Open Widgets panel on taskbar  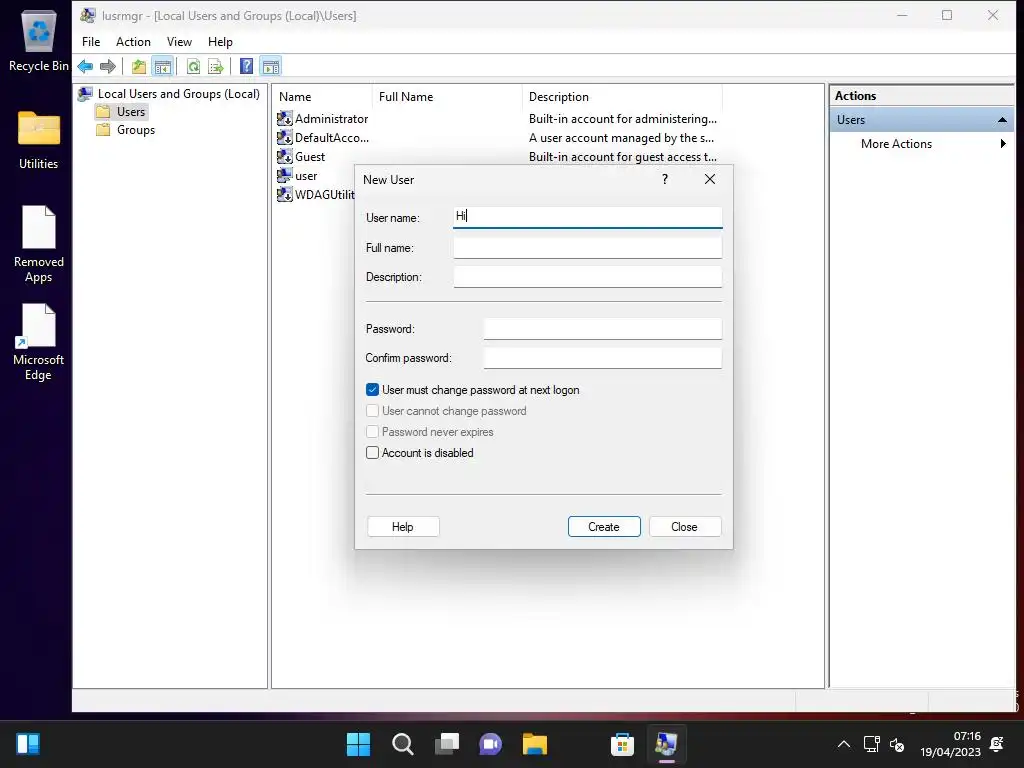28,744
